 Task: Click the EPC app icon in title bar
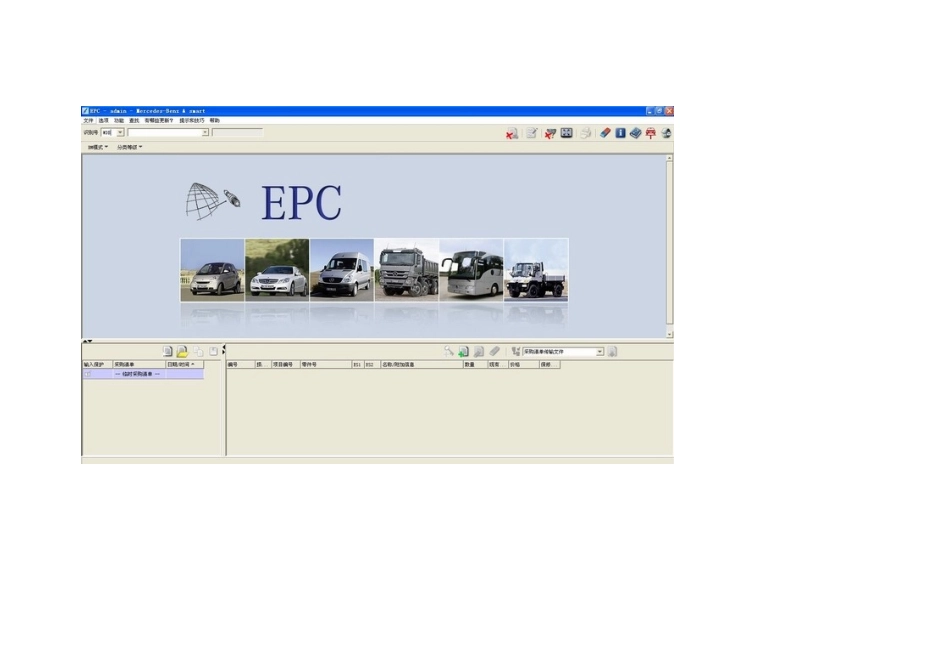tap(85, 111)
